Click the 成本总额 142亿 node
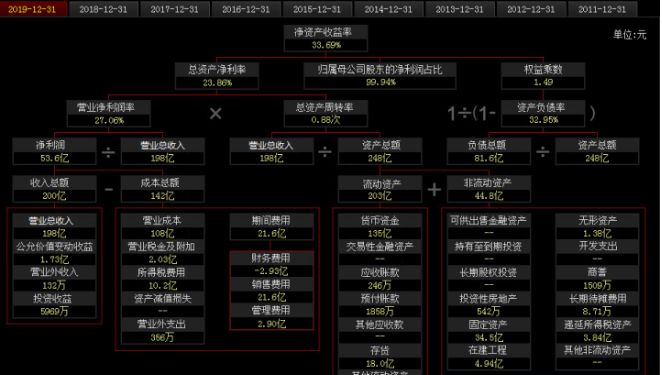 pyautogui.click(x=163, y=189)
